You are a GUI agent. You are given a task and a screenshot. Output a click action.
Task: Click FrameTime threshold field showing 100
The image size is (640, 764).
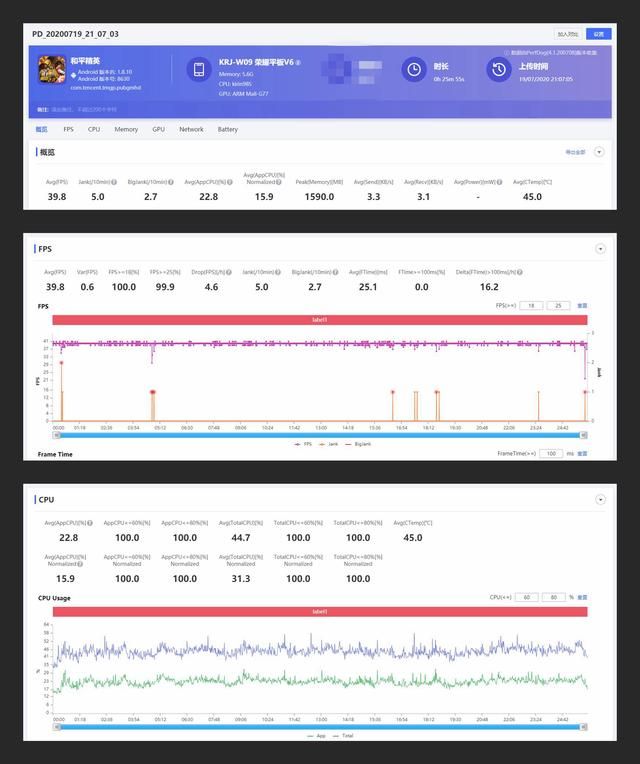pyautogui.click(x=551, y=454)
